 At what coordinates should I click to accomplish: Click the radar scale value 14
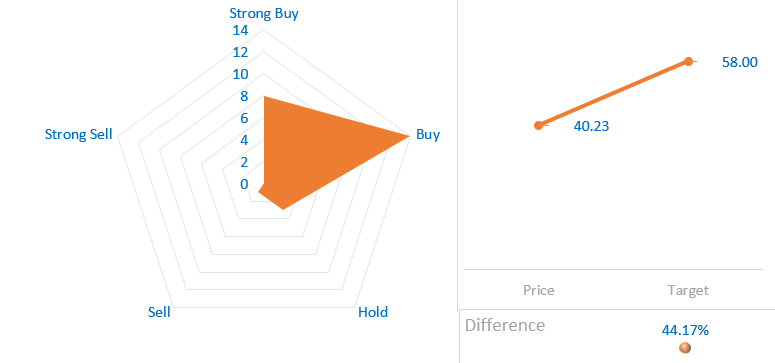[240, 31]
